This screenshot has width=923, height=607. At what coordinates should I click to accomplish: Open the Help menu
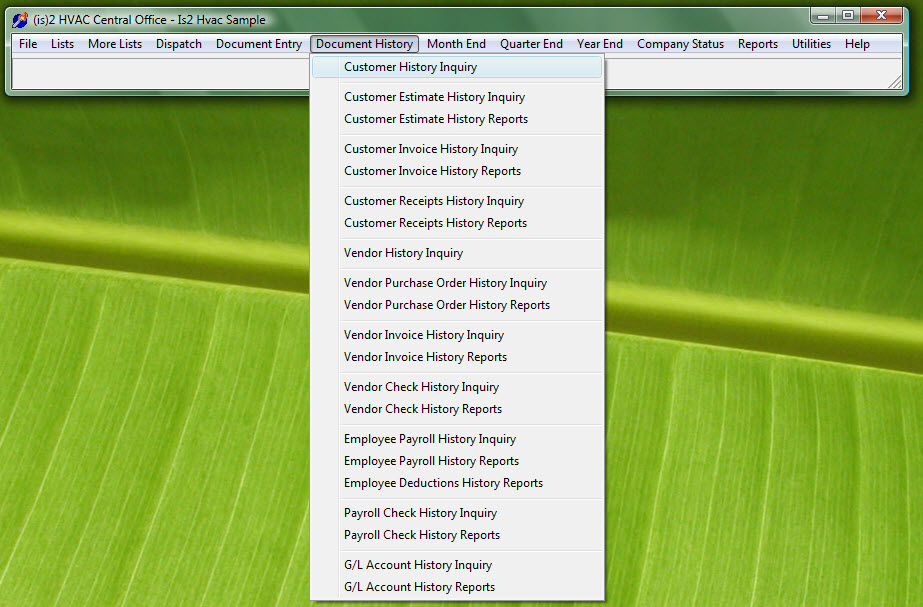tap(857, 44)
